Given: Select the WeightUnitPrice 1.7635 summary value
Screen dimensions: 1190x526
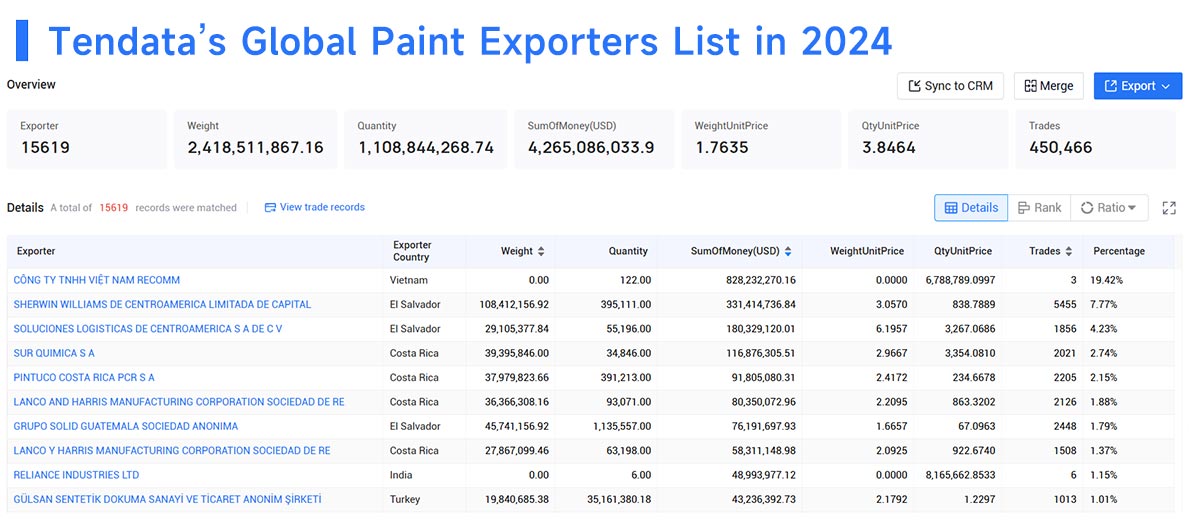Looking at the screenshot, I should point(722,147).
